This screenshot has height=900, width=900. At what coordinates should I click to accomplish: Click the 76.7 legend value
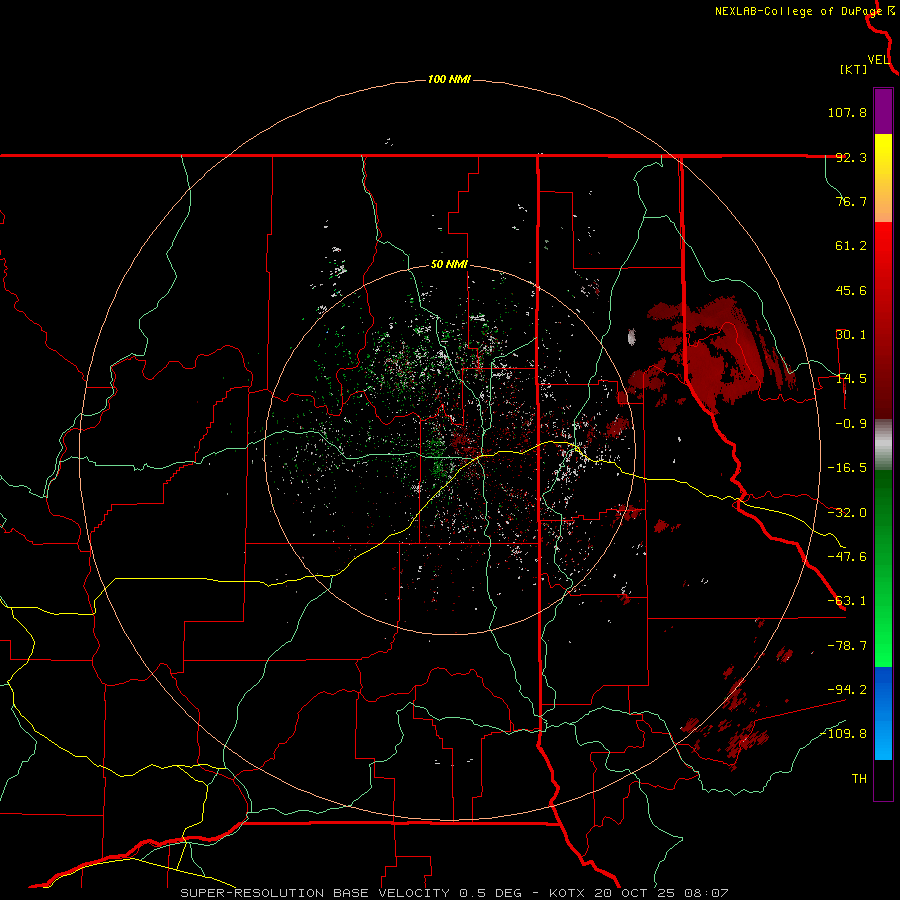pyautogui.click(x=851, y=201)
